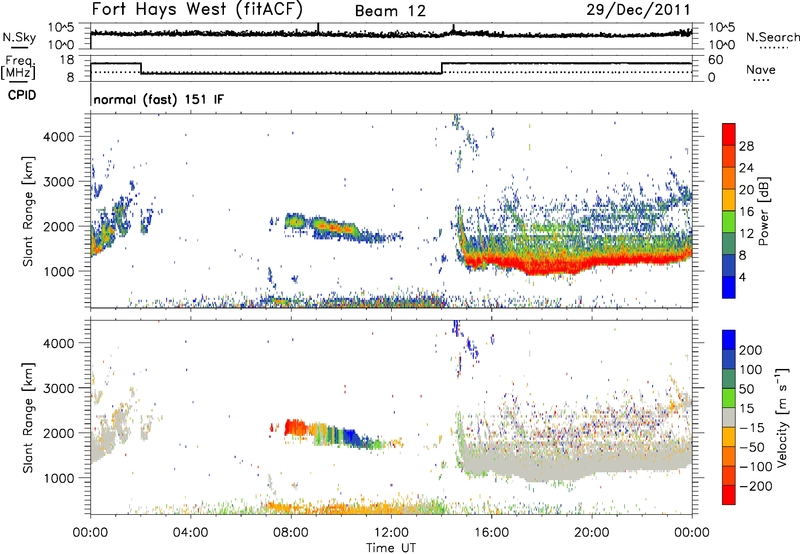Select the 'Beam 12' label
This screenshot has width=800, height=554.
click(390, 11)
